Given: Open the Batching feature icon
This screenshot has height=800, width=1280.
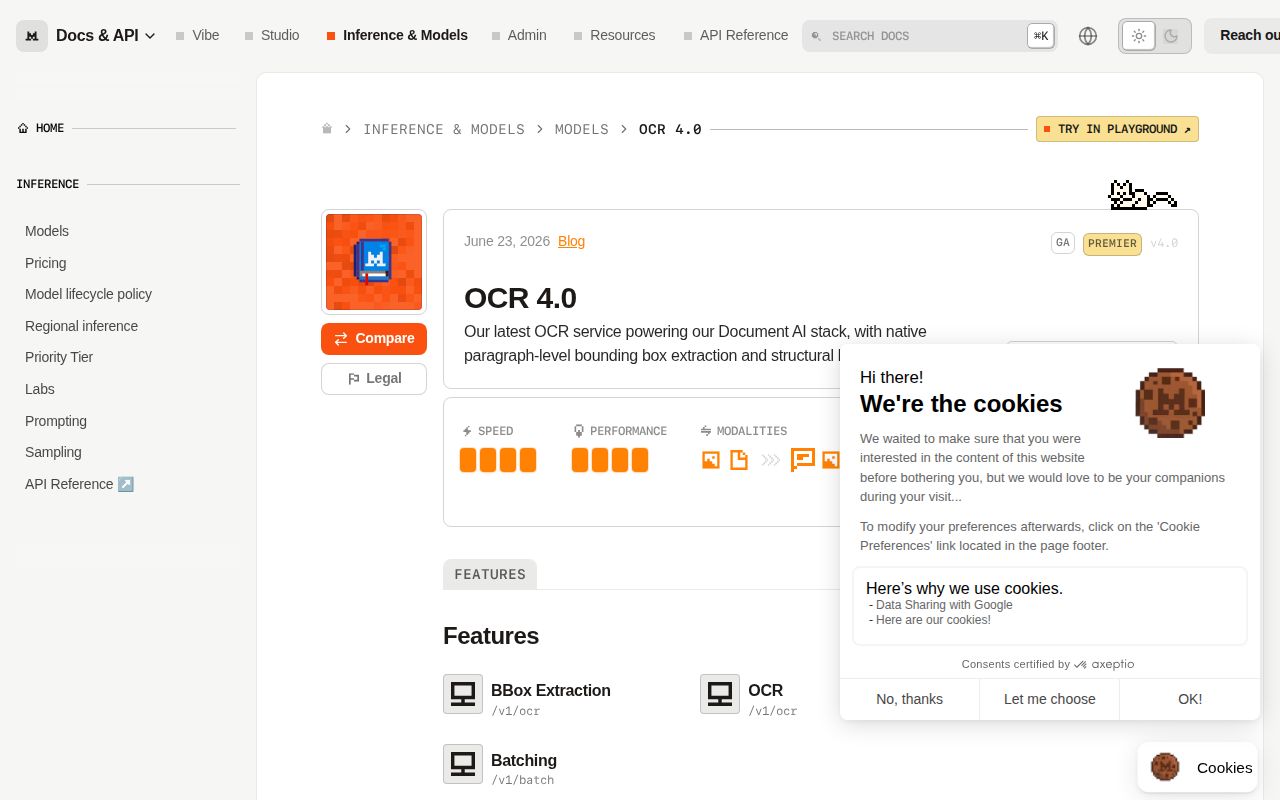Looking at the screenshot, I should pyautogui.click(x=463, y=764).
